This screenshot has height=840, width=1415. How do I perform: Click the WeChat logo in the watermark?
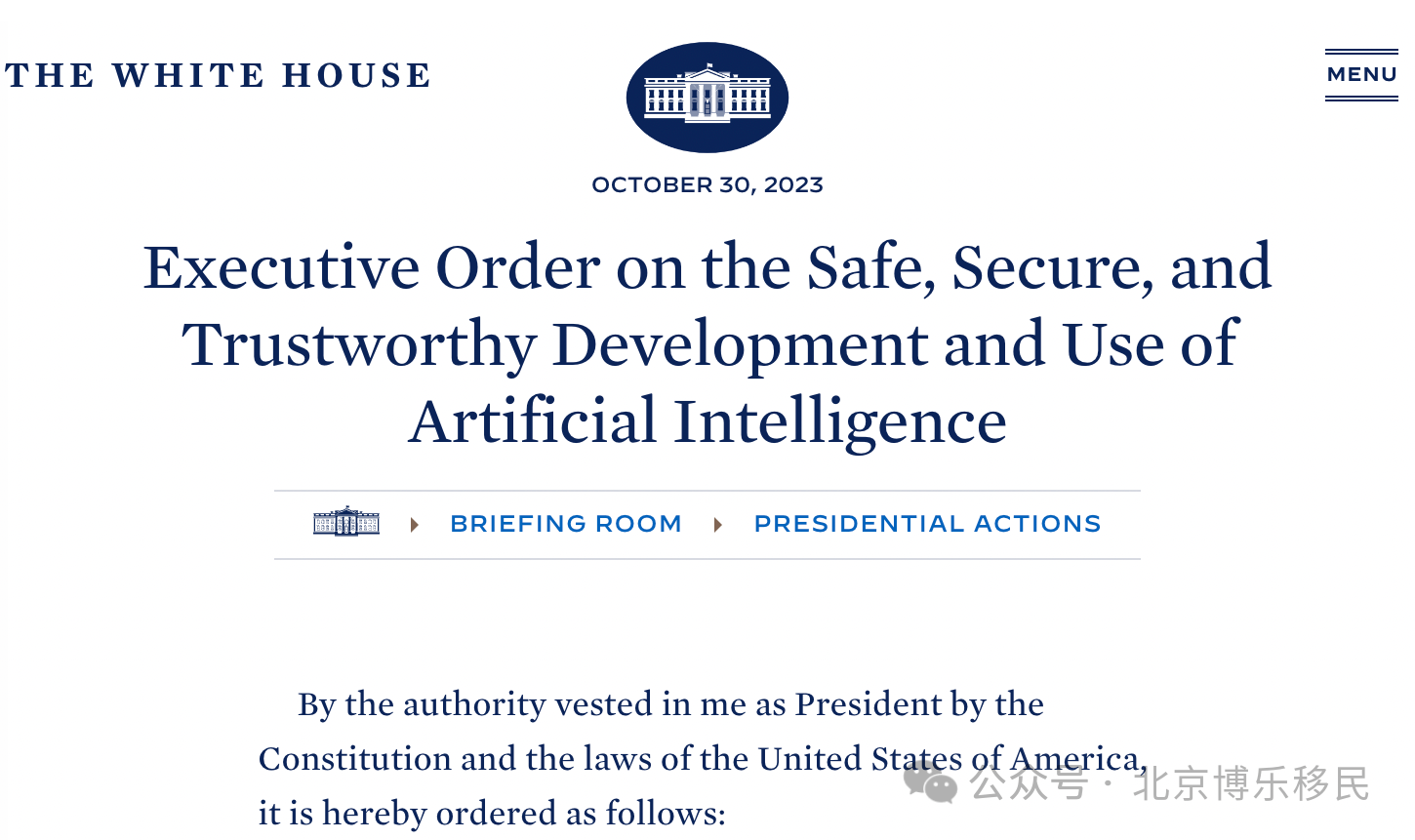click(x=930, y=782)
